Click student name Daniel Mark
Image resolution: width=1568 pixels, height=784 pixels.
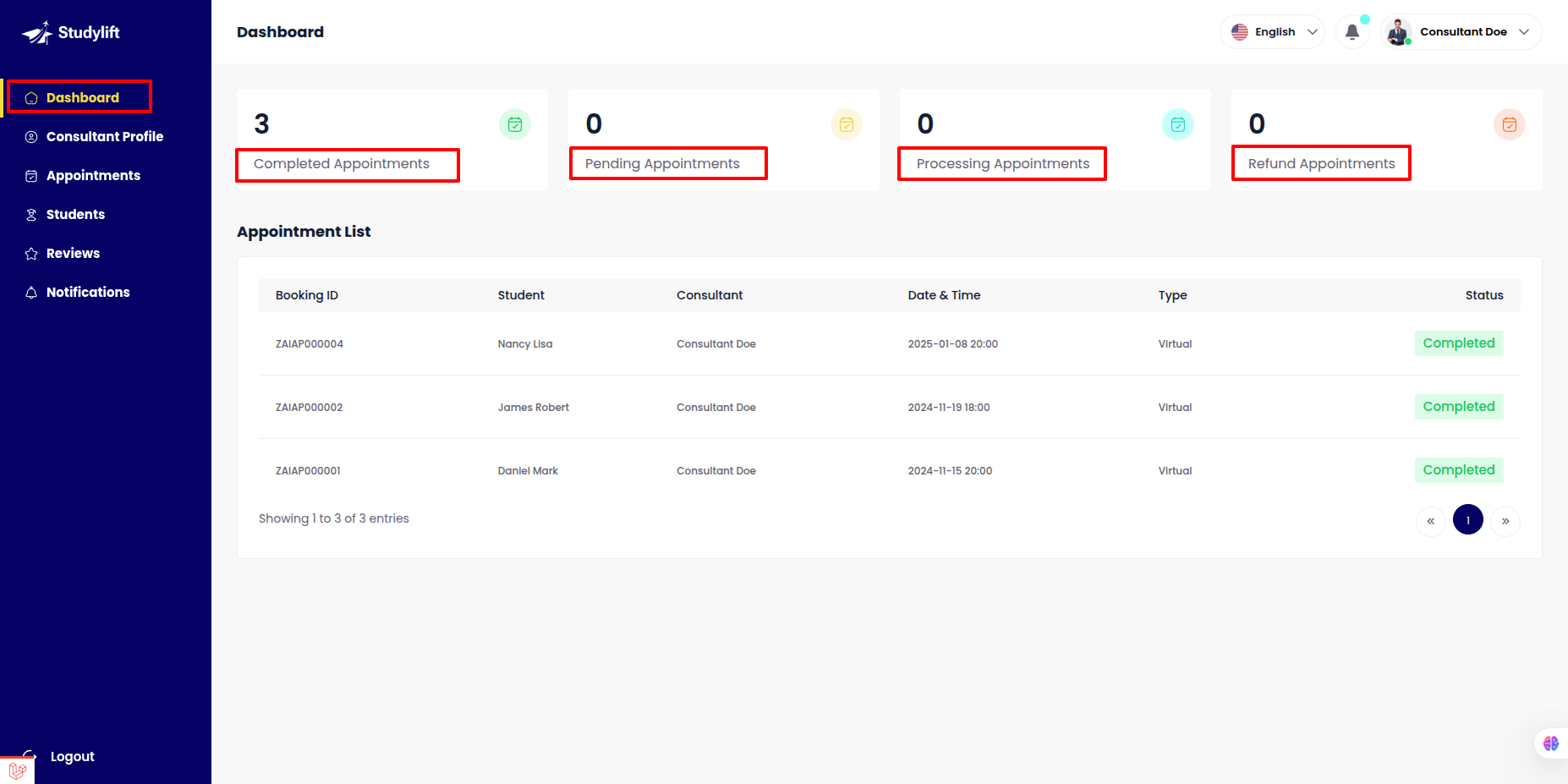coord(528,471)
